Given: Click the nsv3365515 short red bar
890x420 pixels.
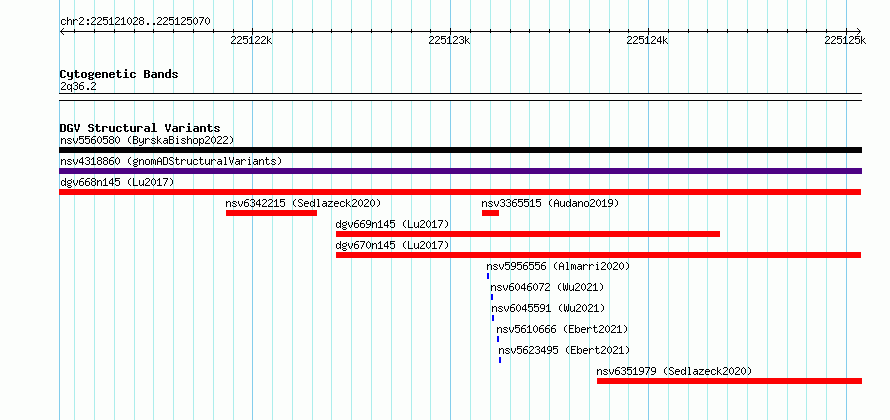Looking at the screenshot, I should [x=490, y=213].
